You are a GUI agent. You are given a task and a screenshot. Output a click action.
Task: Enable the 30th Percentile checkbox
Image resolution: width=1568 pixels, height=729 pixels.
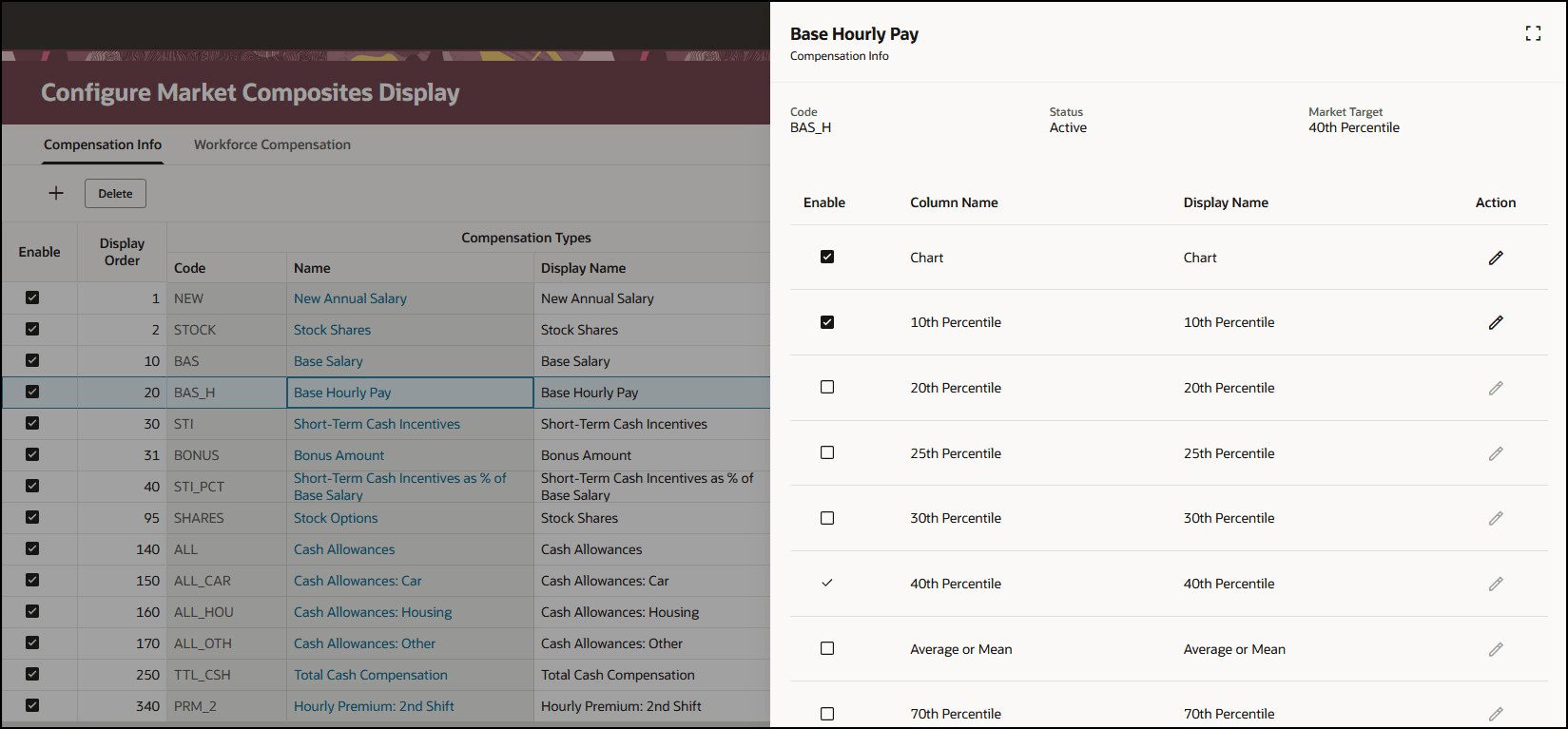pyautogui.click(x=827, y=518)
